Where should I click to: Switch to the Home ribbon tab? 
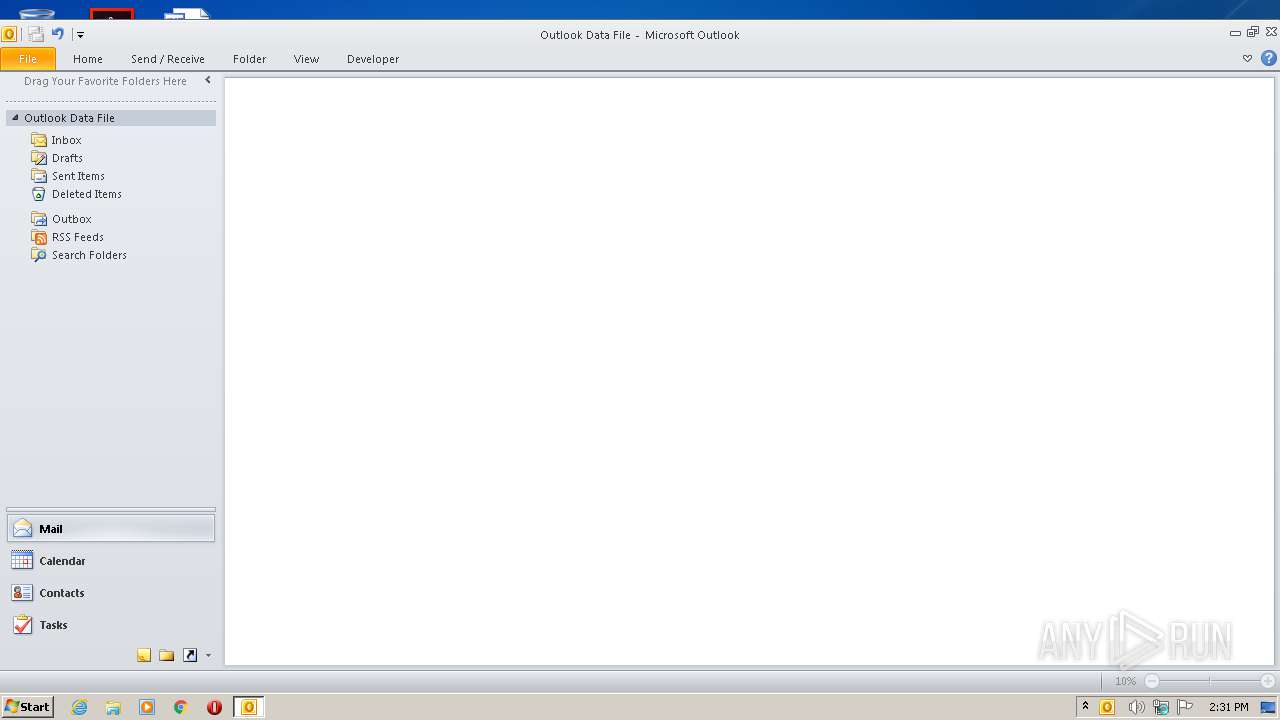coord(88,59)
